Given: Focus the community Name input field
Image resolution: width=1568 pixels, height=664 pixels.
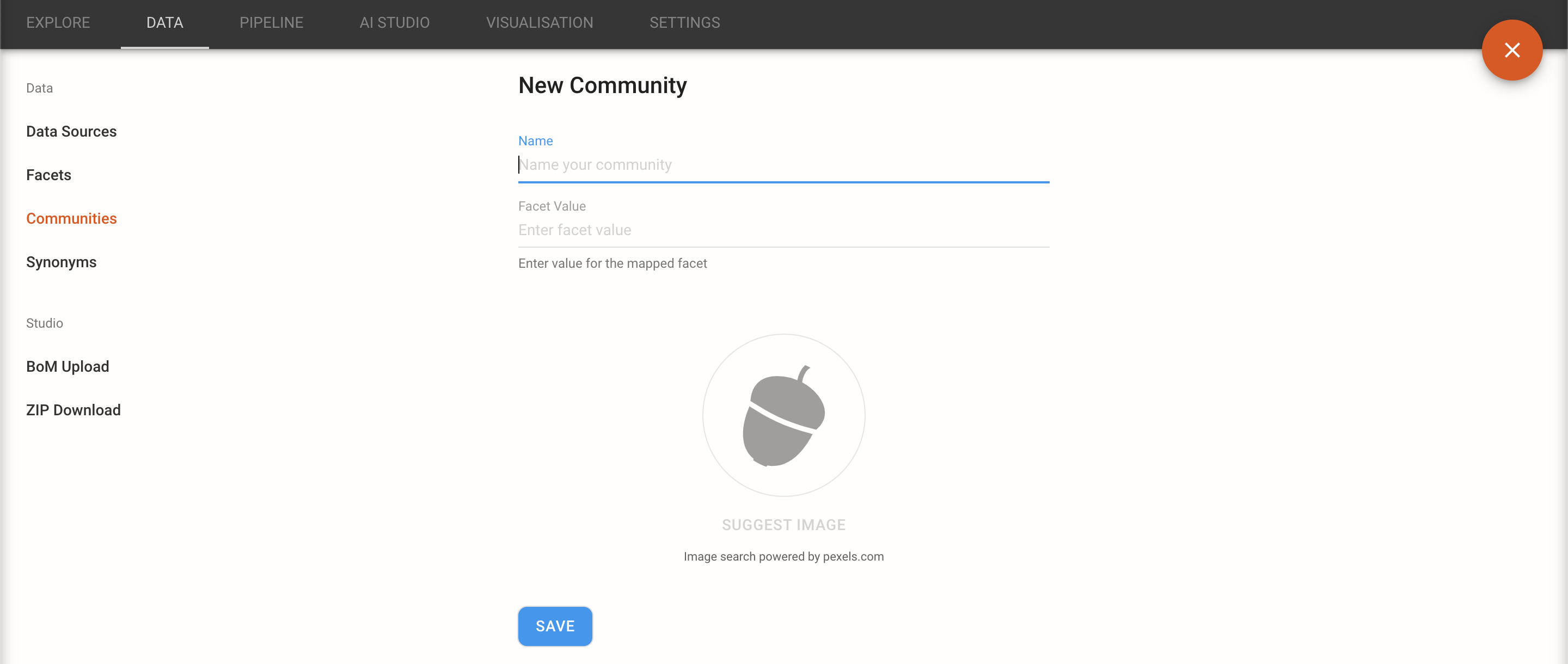Looking at the screenshot, I should tap(783, 165).
